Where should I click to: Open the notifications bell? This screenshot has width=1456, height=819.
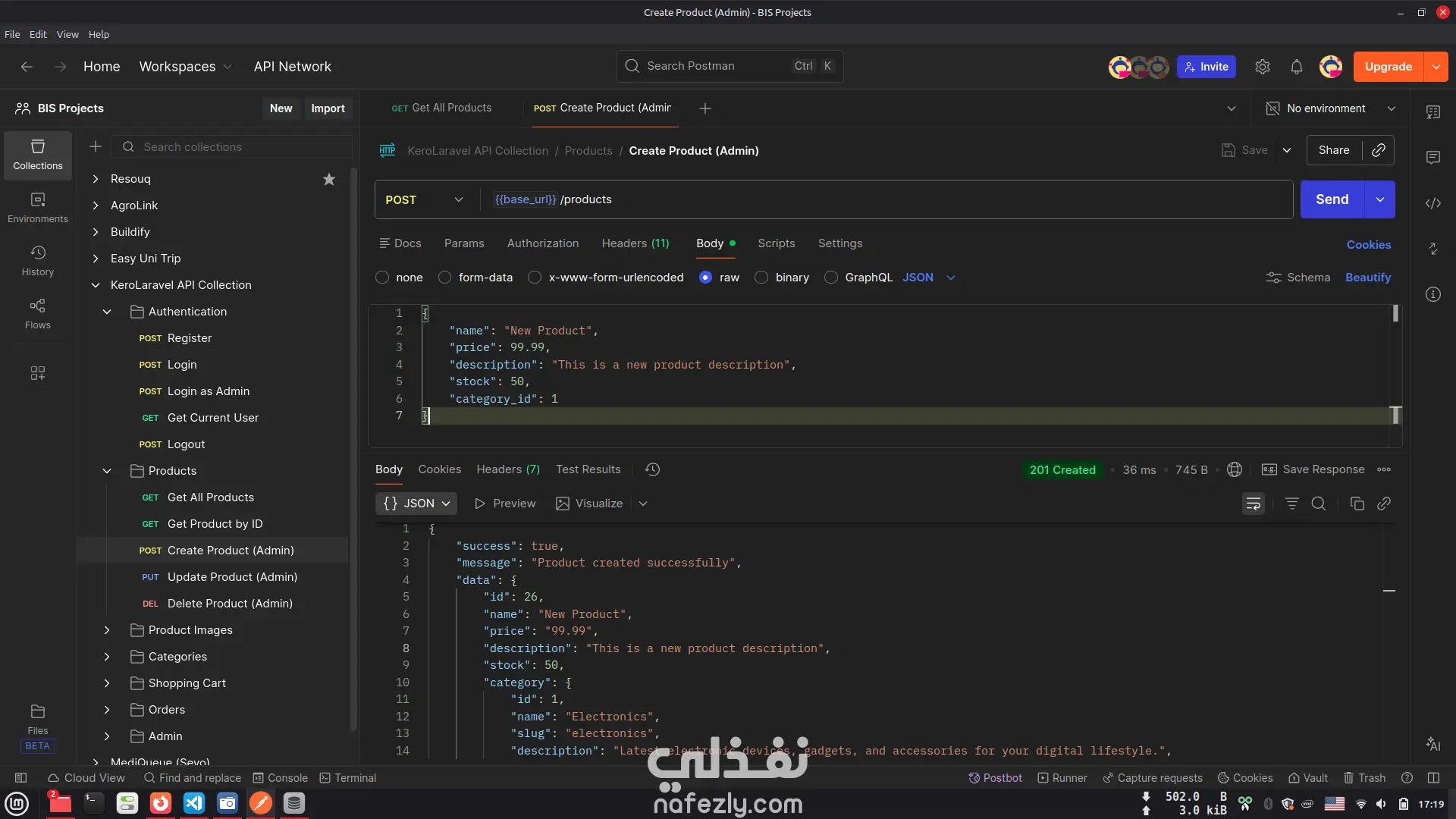click(x=1296, y=67)
